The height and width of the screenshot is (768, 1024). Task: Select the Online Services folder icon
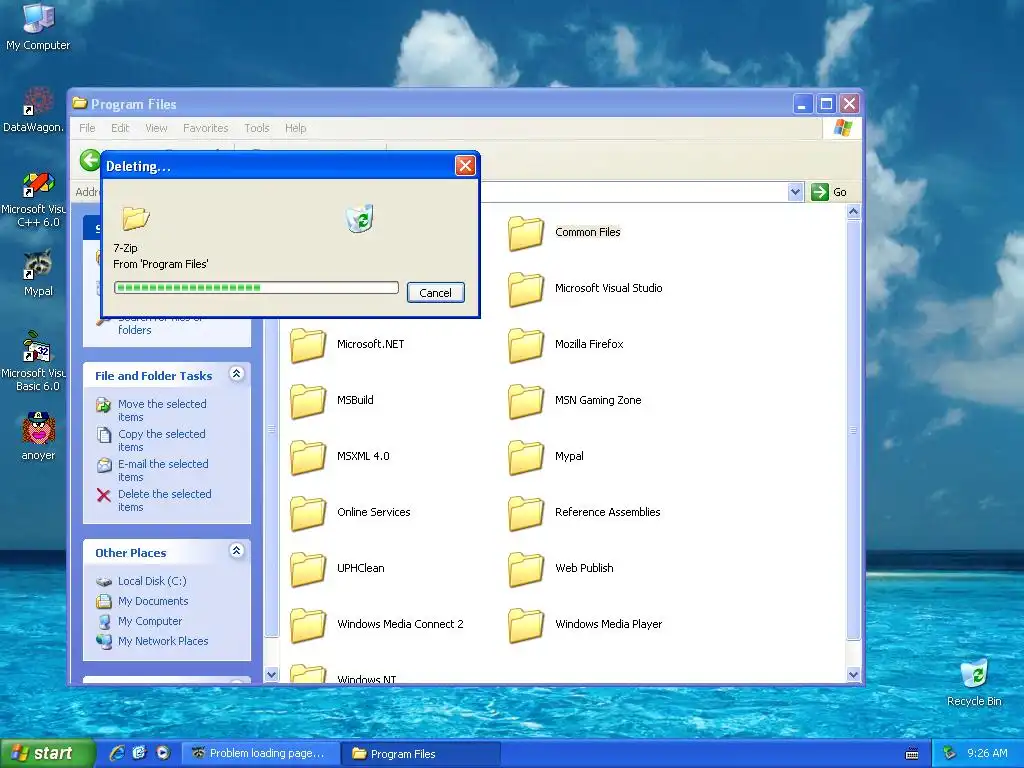(x=308, y=513)
